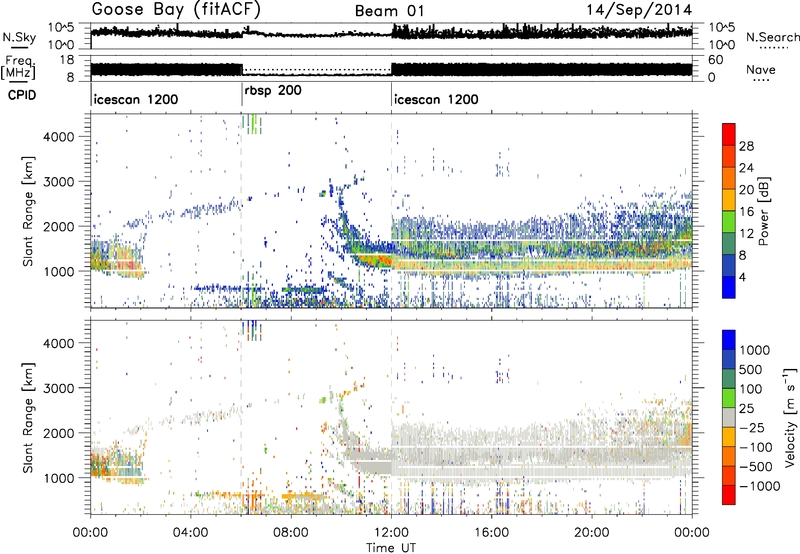
Task: Click the 'Beam 01' label
Action: pyautogui.click(x=389, y=11)
